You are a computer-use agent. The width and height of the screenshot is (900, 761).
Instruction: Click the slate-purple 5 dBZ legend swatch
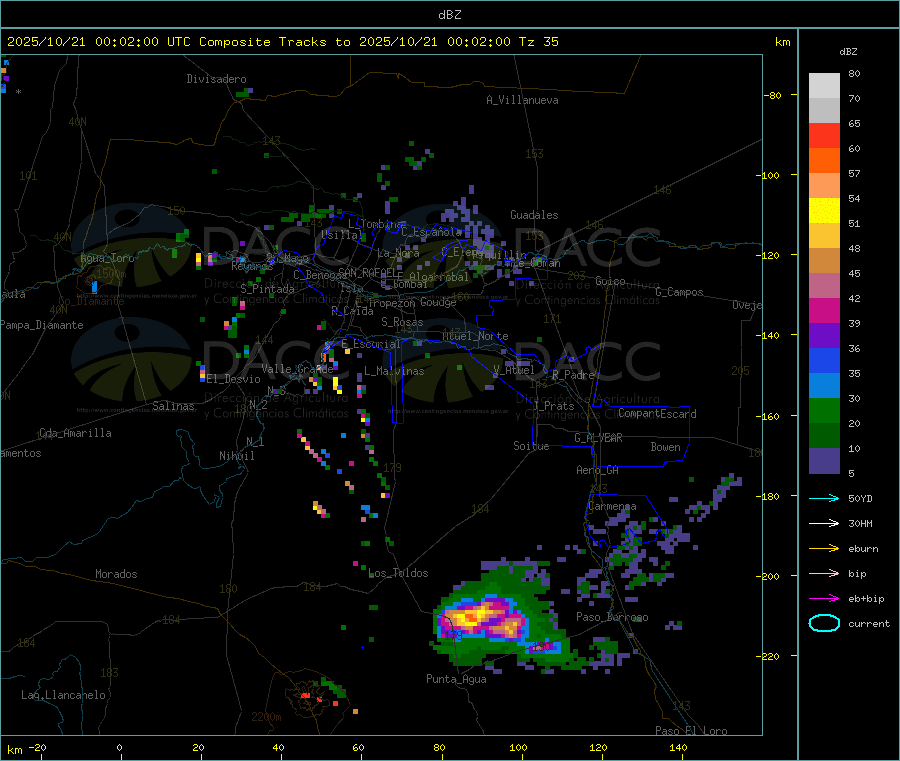824,461
